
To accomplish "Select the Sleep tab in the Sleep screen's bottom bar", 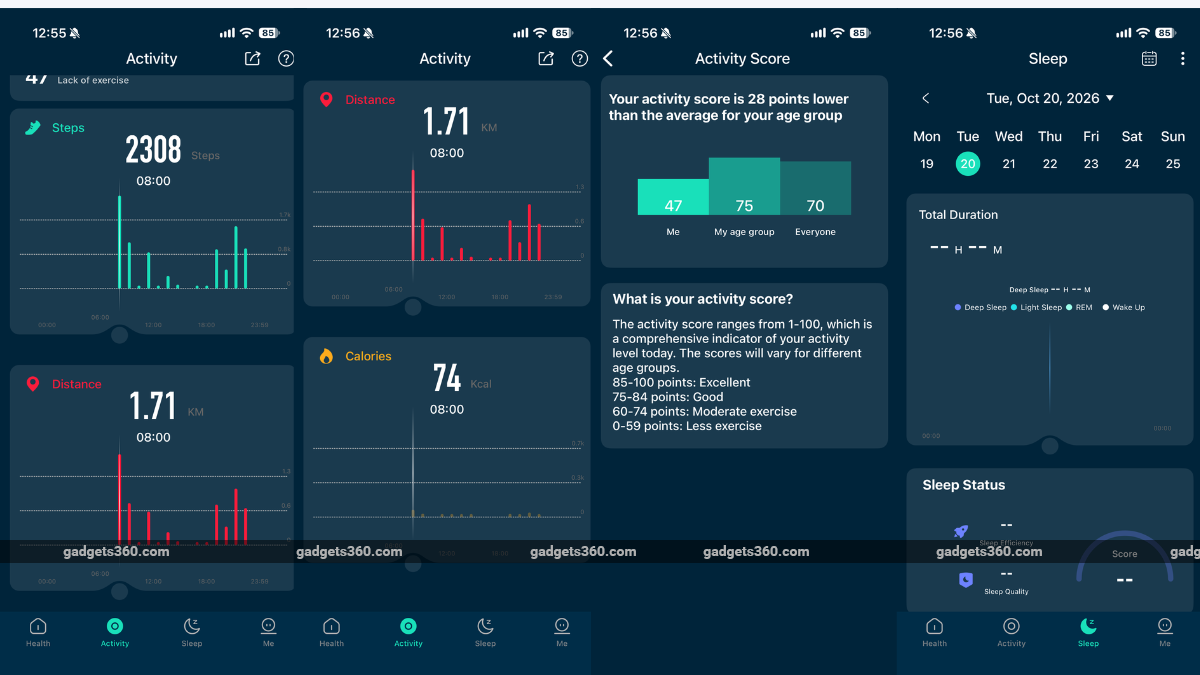I will coord(1088,632).
